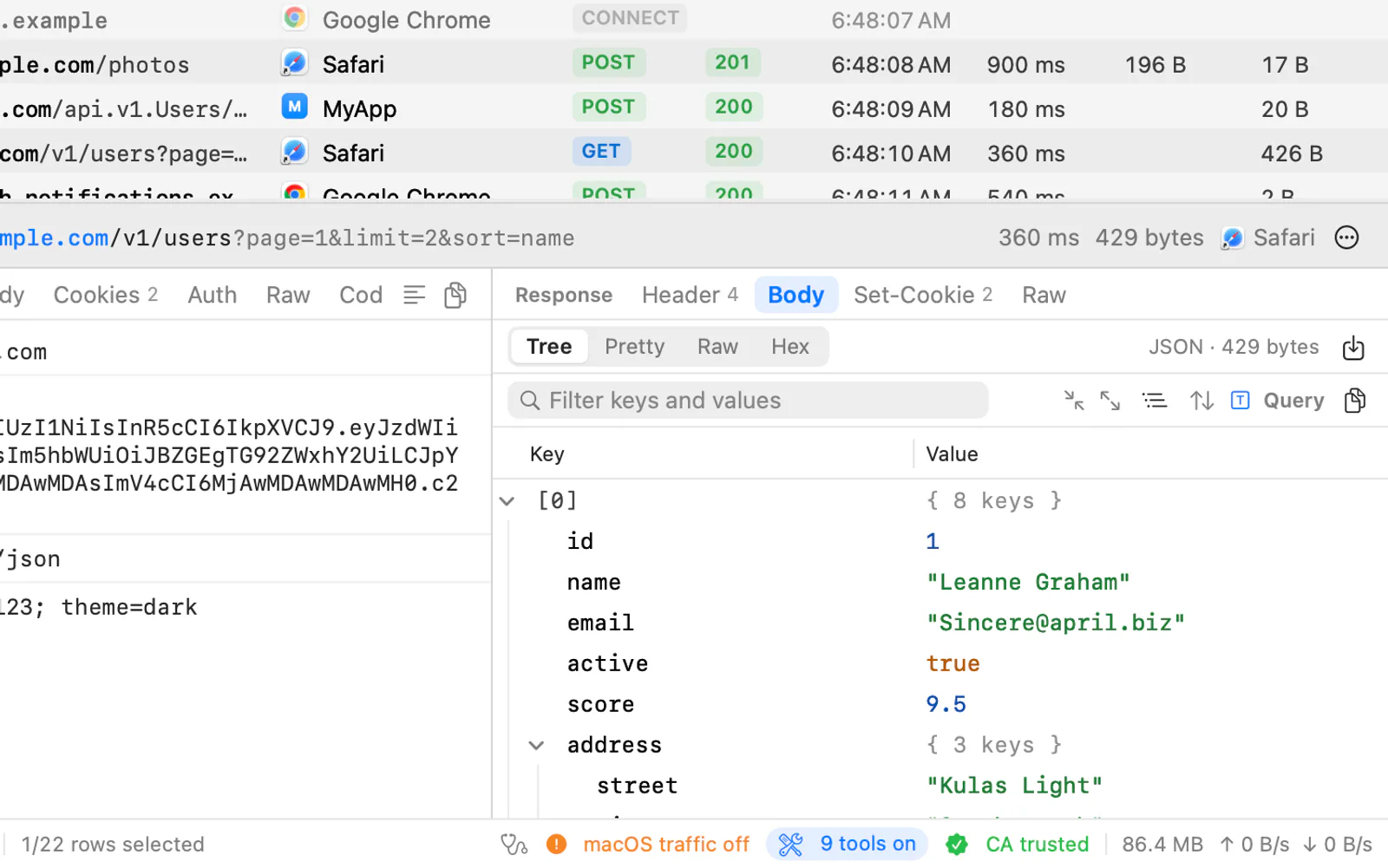Click the Query button
The image size is (1388, 868).
(x=1293, y=401)
